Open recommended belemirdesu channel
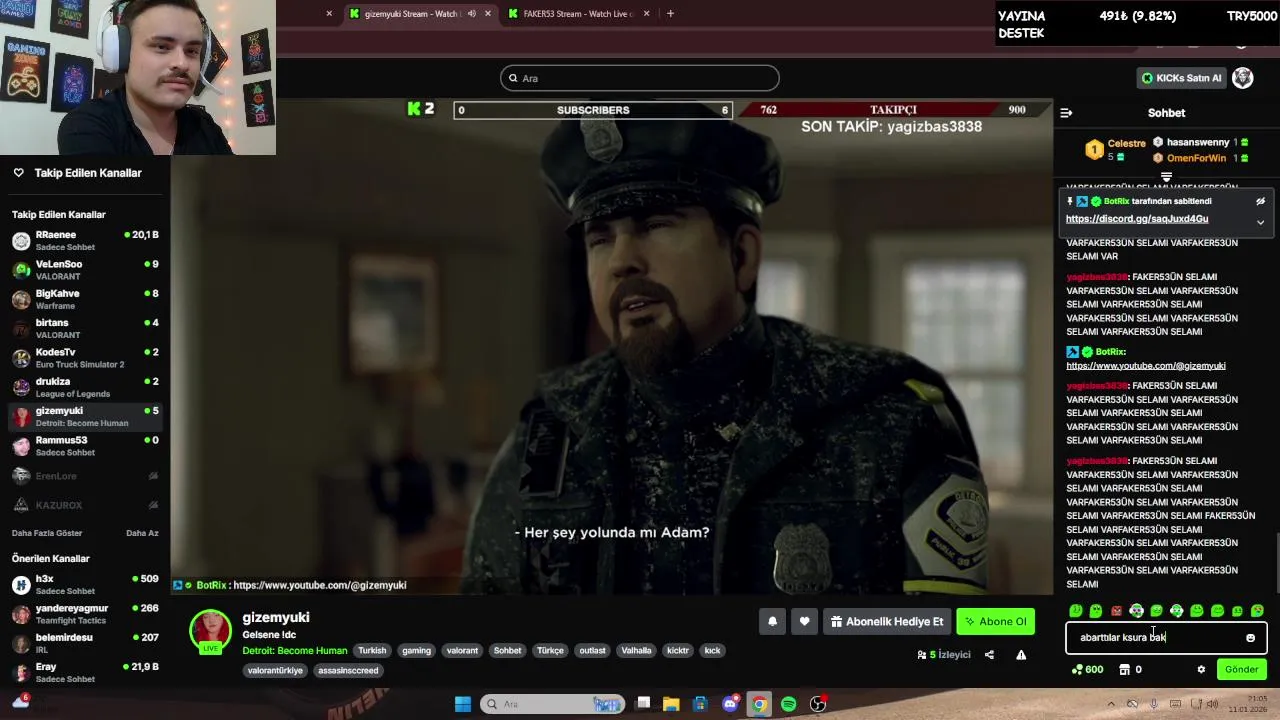 (85, 643)
